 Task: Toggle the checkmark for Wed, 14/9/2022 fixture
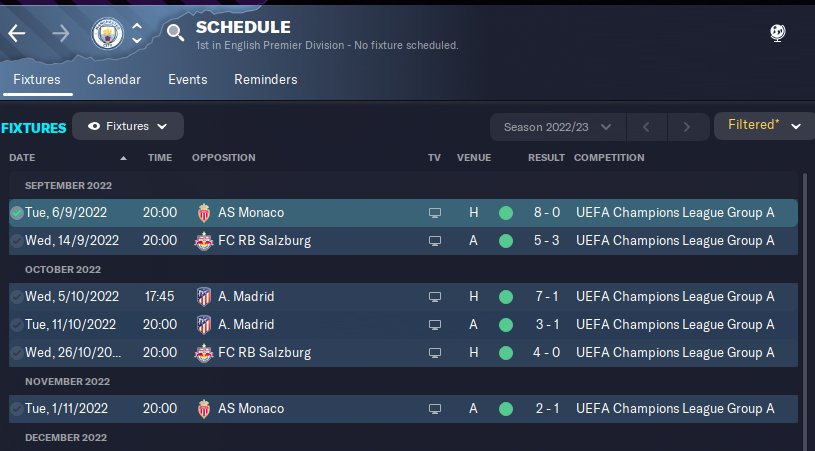point(16,241)
